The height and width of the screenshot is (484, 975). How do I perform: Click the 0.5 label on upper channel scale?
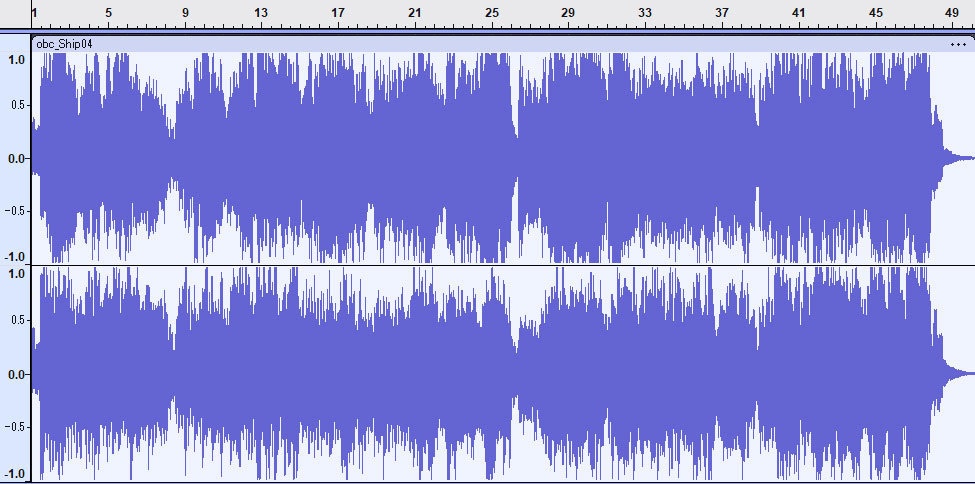tap(16, 105)
